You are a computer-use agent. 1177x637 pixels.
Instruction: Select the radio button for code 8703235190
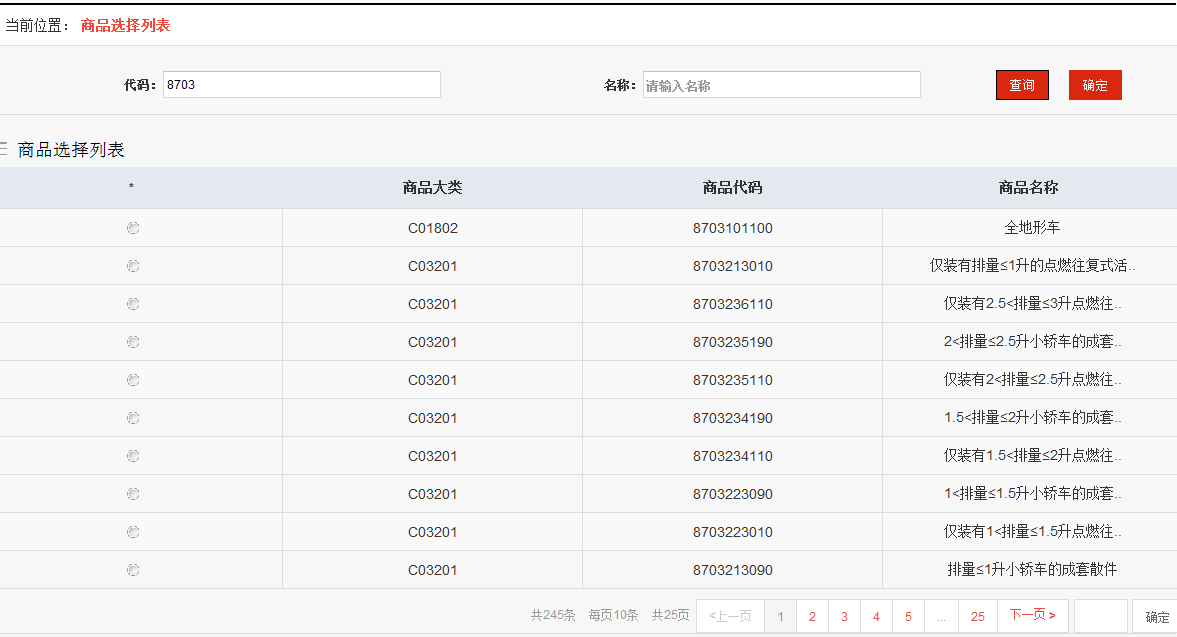coord(133,341)
